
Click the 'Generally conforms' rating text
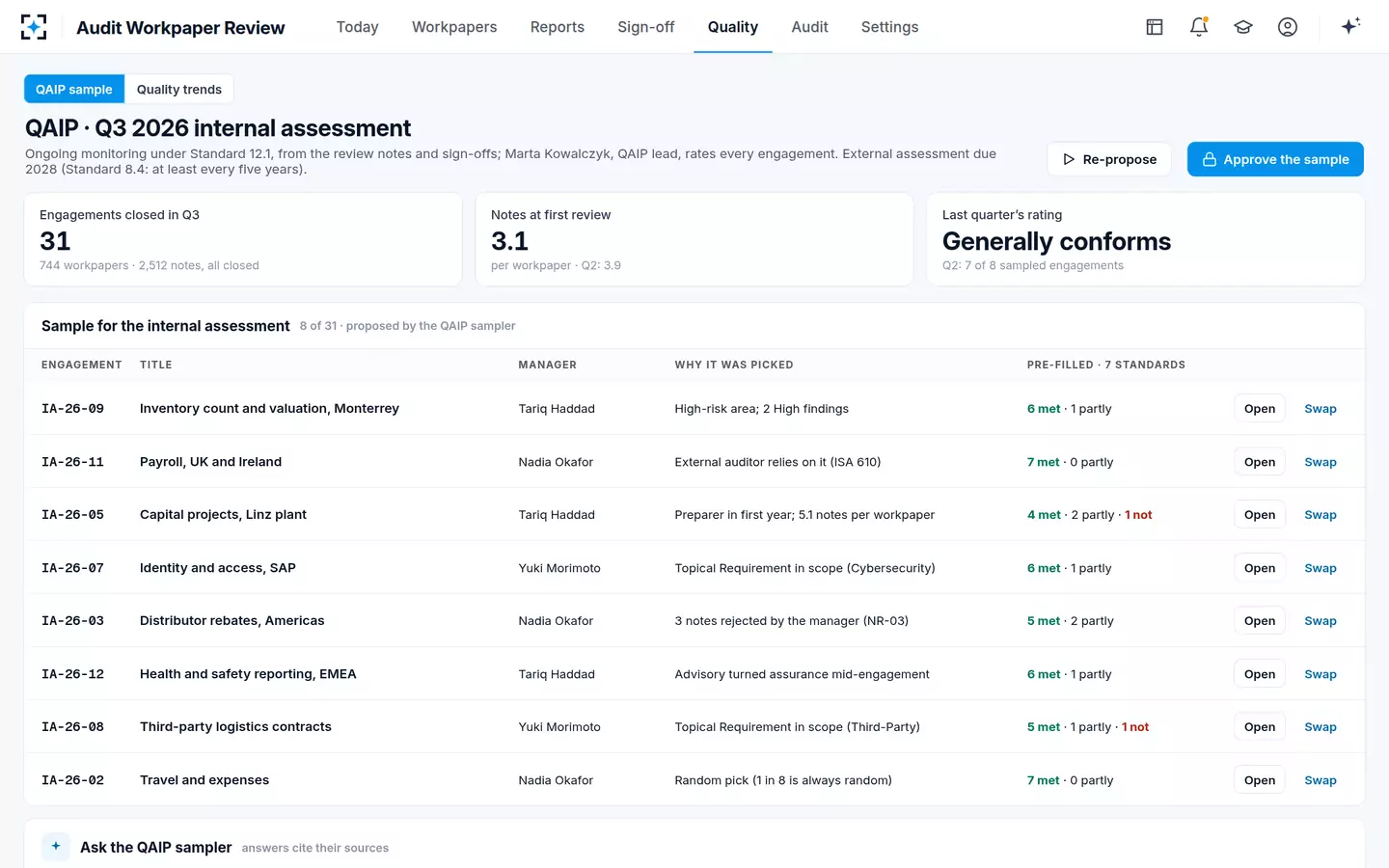click(x=1056, y=241)
